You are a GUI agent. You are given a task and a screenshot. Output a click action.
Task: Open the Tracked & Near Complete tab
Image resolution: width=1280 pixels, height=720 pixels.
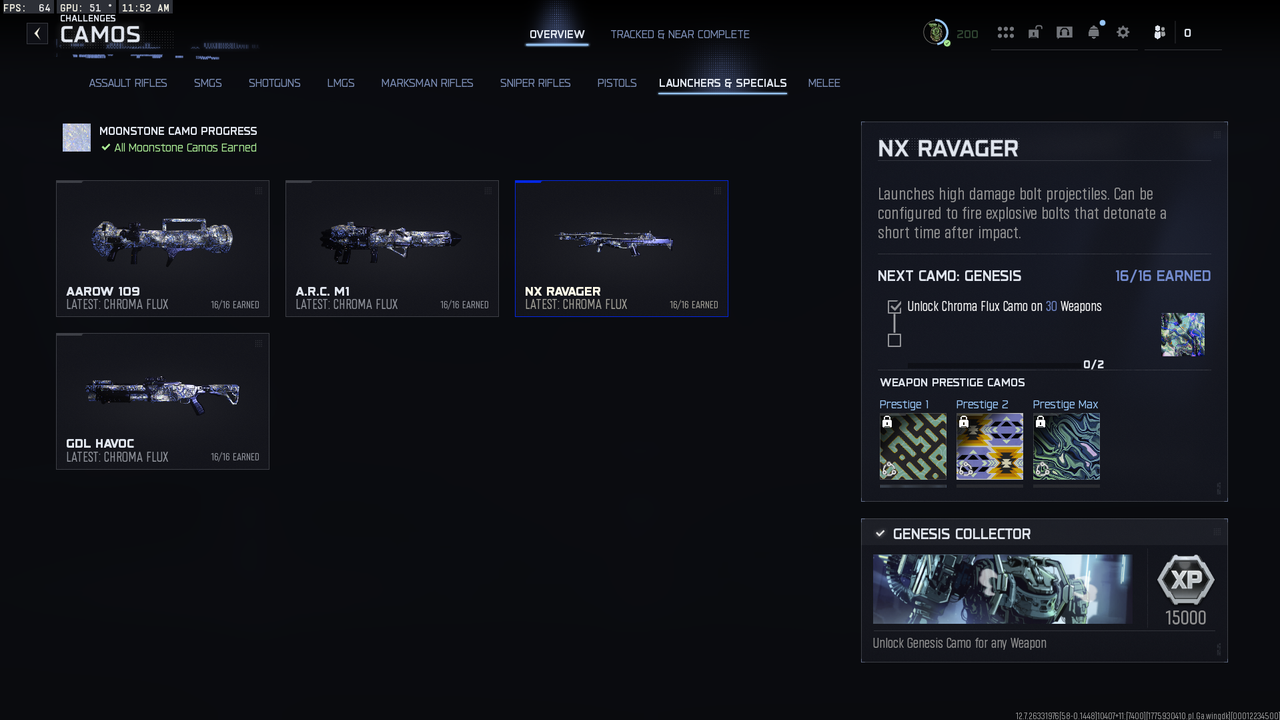point(680,34)
